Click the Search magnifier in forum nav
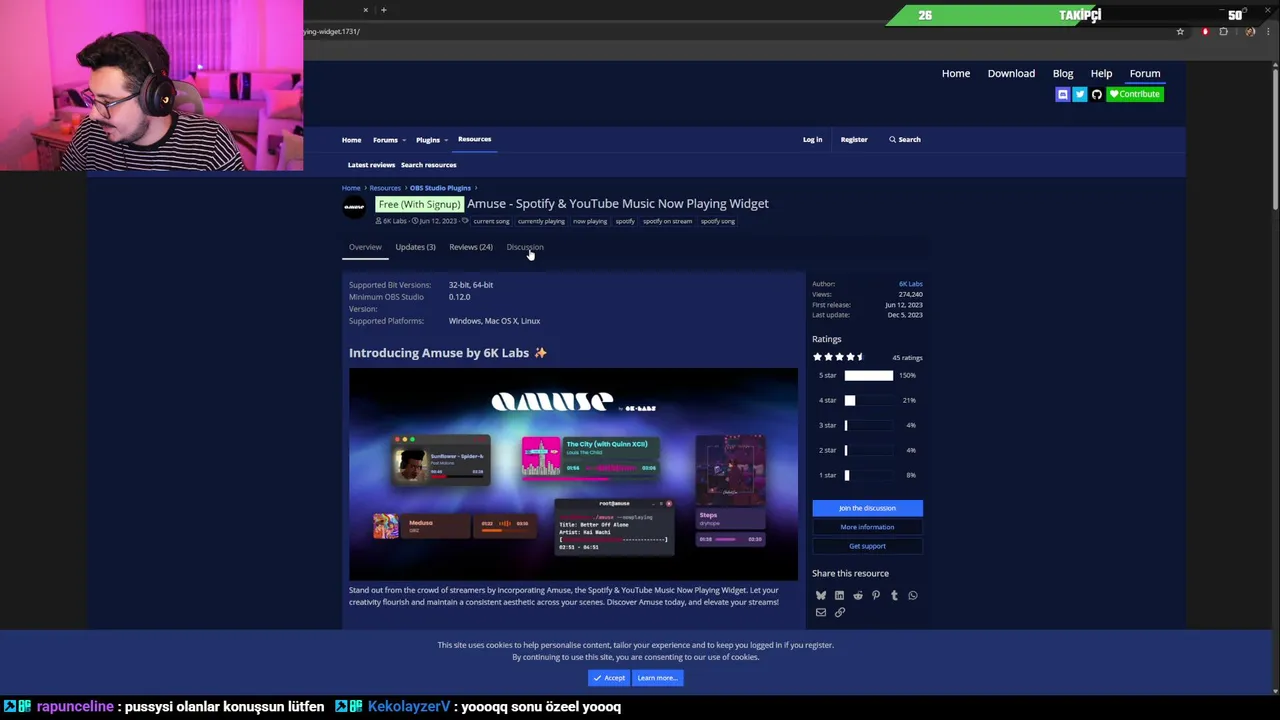The image size is (1280, 720). point(904,139)
